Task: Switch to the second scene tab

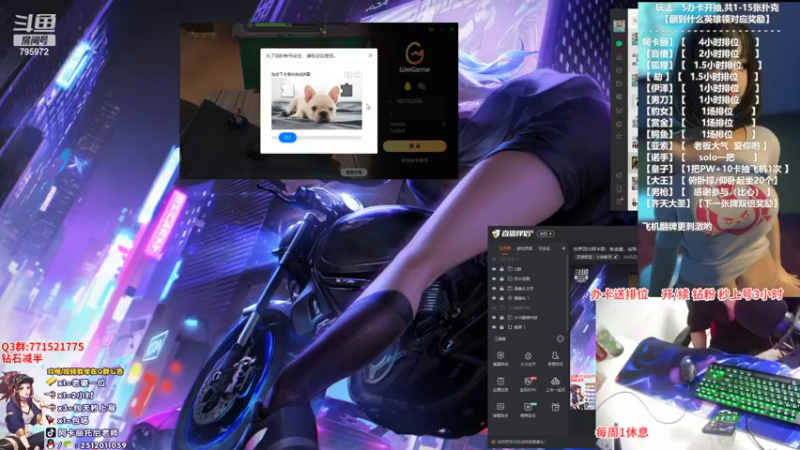Action: tap(524, 248)
